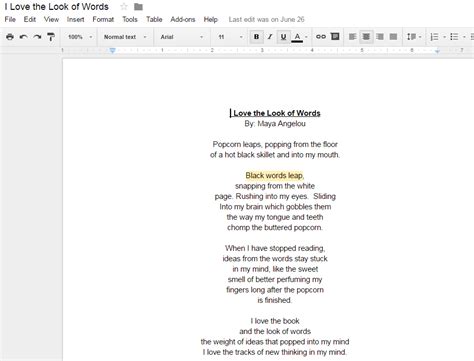Image resolution: width=474 pixels, height=361 pixels.
Task: Open the zoom level dropdown
Action: pos(80,37)
